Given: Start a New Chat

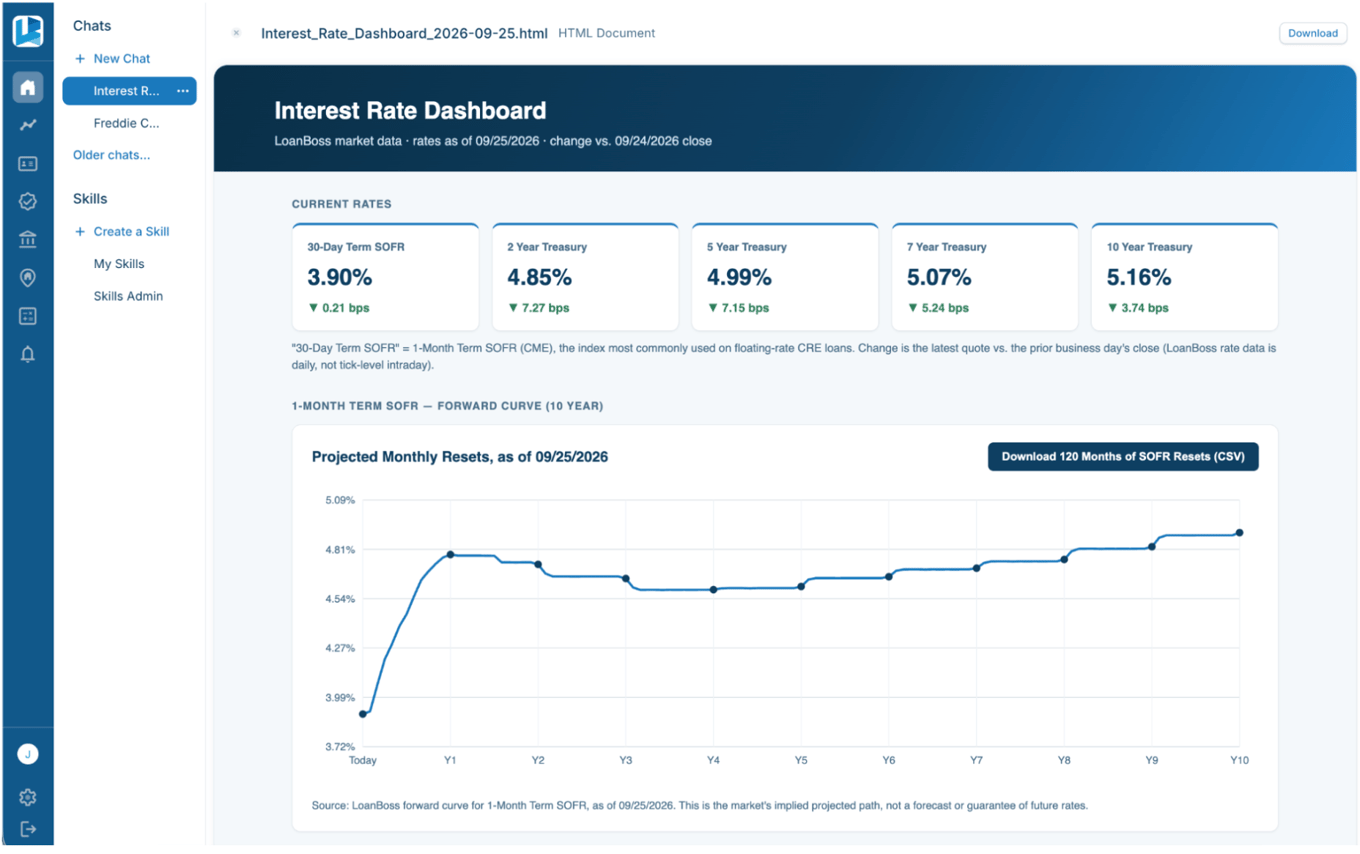Looking at the screenshot, I should pos(113,59).
